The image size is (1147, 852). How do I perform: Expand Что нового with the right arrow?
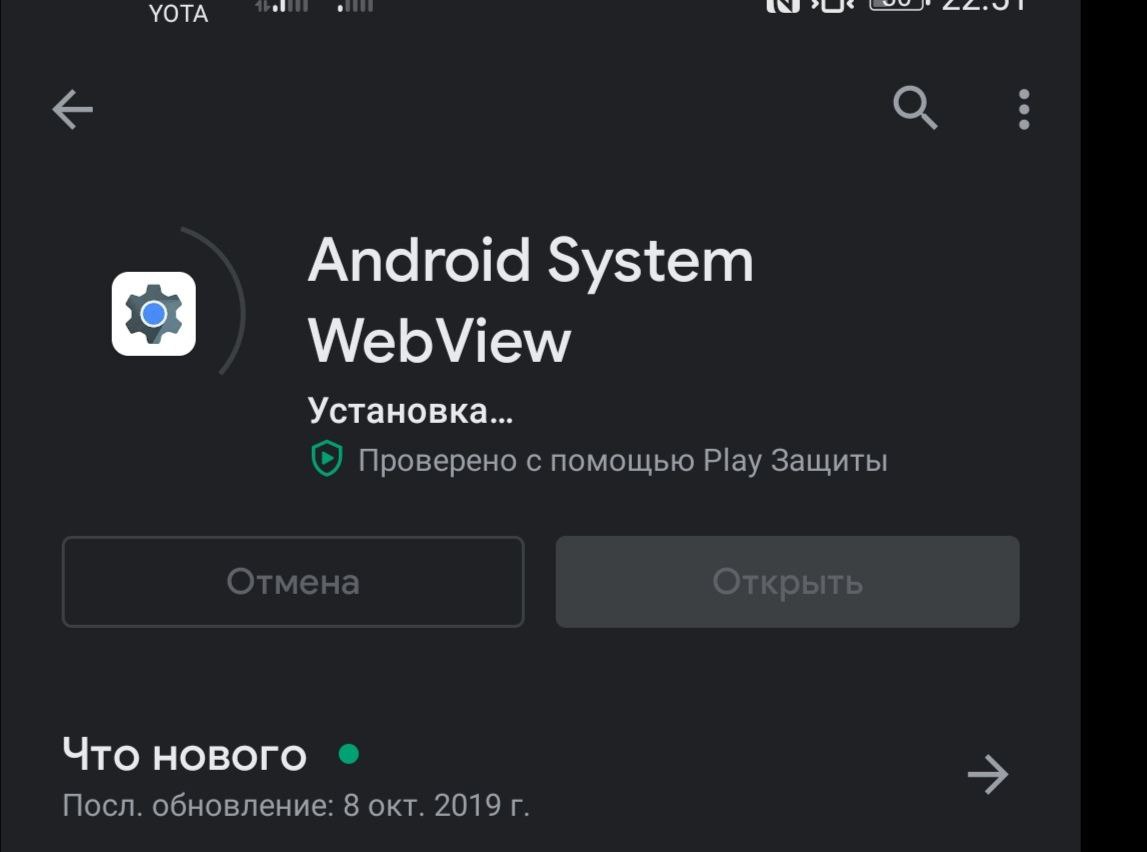click(988, 774)
